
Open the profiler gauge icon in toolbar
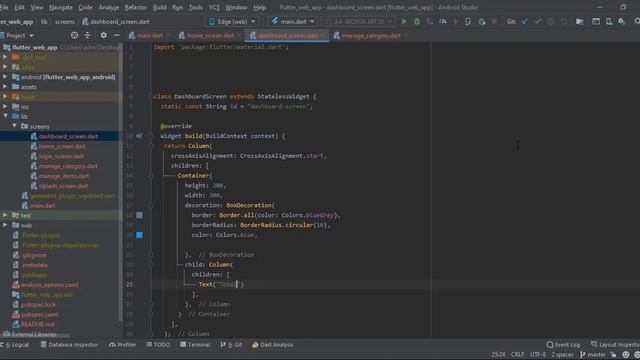pyautogui.click(x=443, y=22)
